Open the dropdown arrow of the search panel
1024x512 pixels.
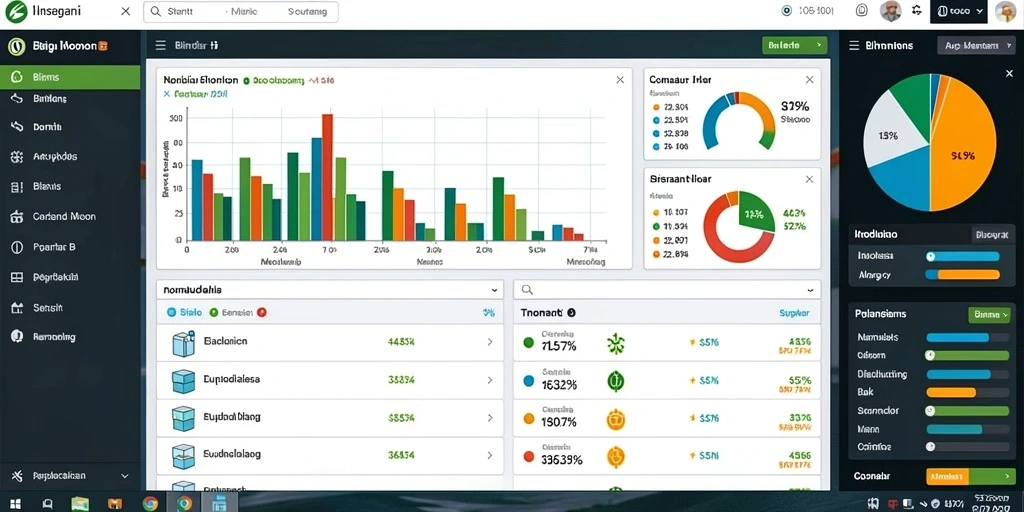pos(810,290)
